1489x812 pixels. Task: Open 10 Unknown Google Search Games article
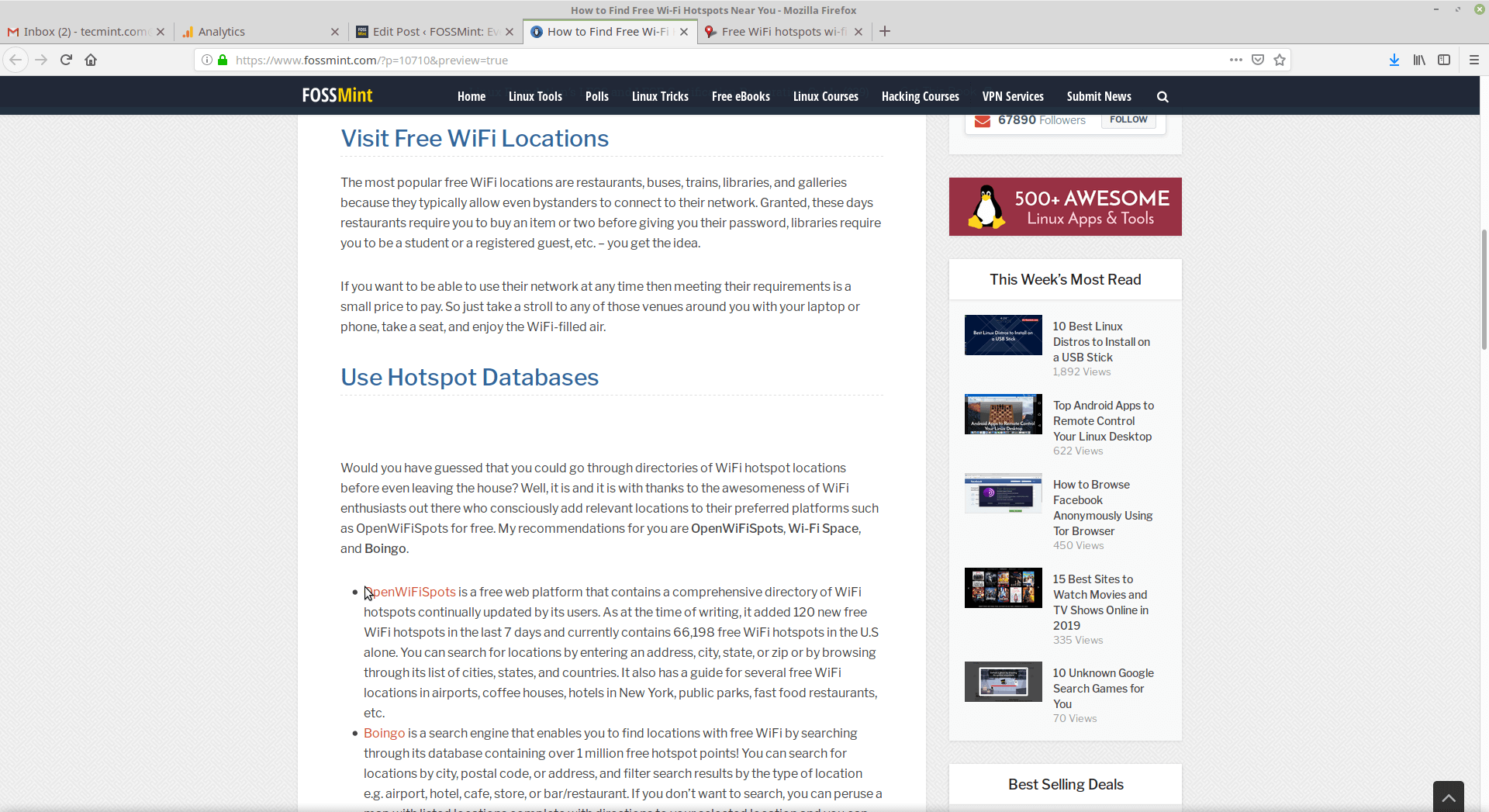[x=1104, y=689]
